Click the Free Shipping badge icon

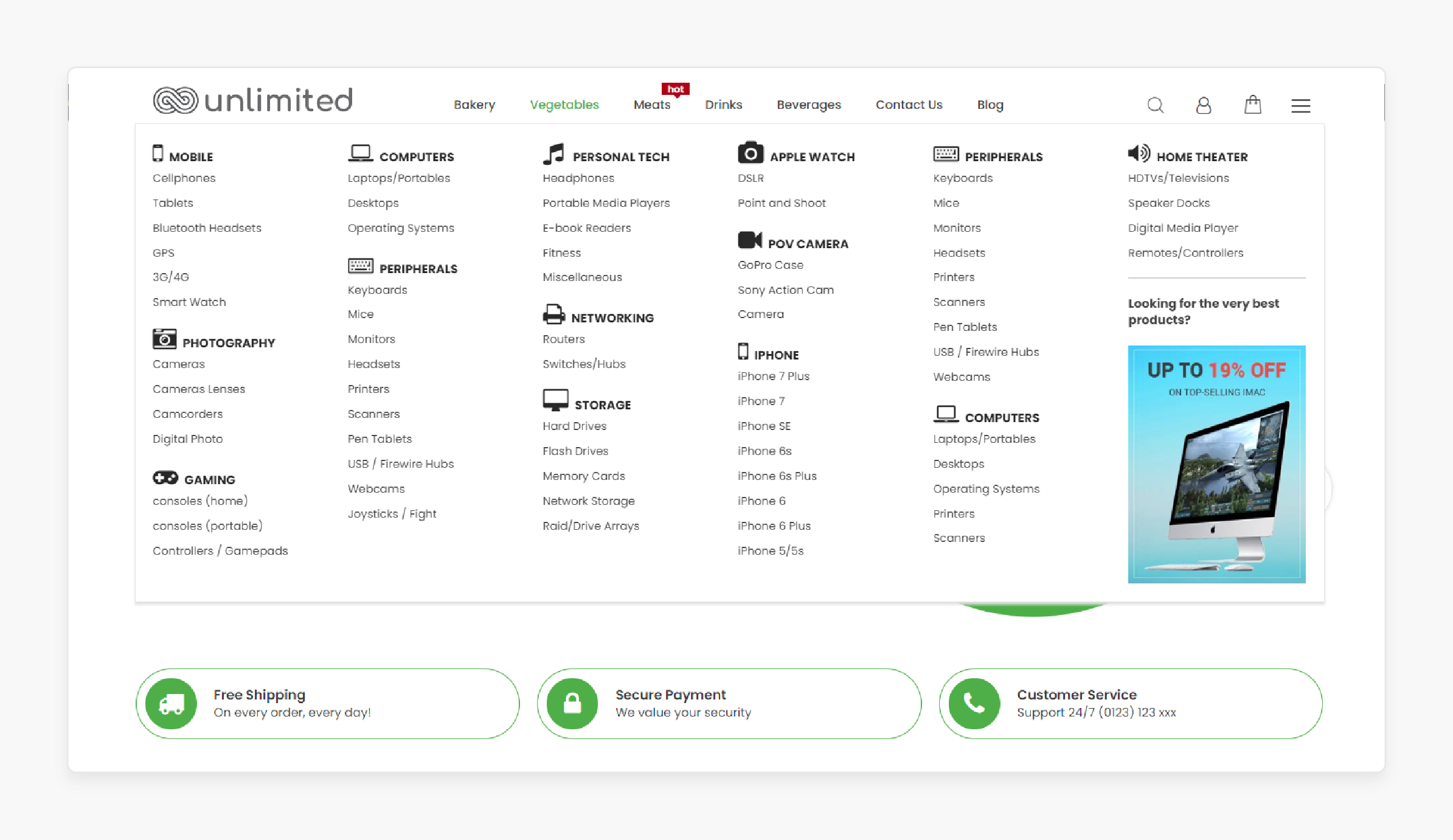pos(170,703)
